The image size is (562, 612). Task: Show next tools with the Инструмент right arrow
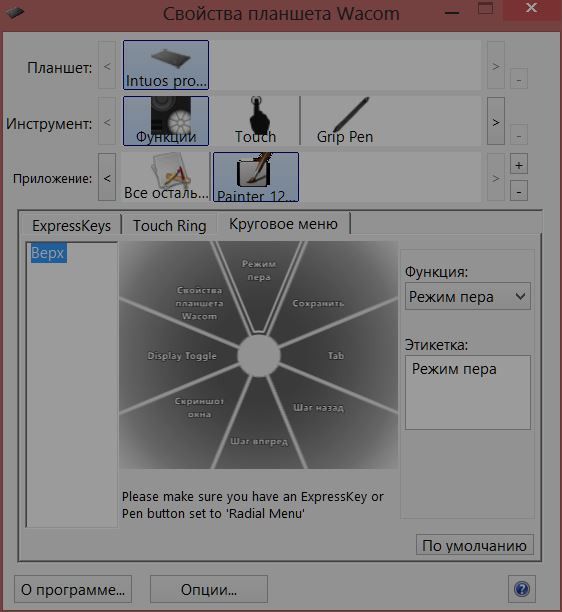tap(496, 122)
